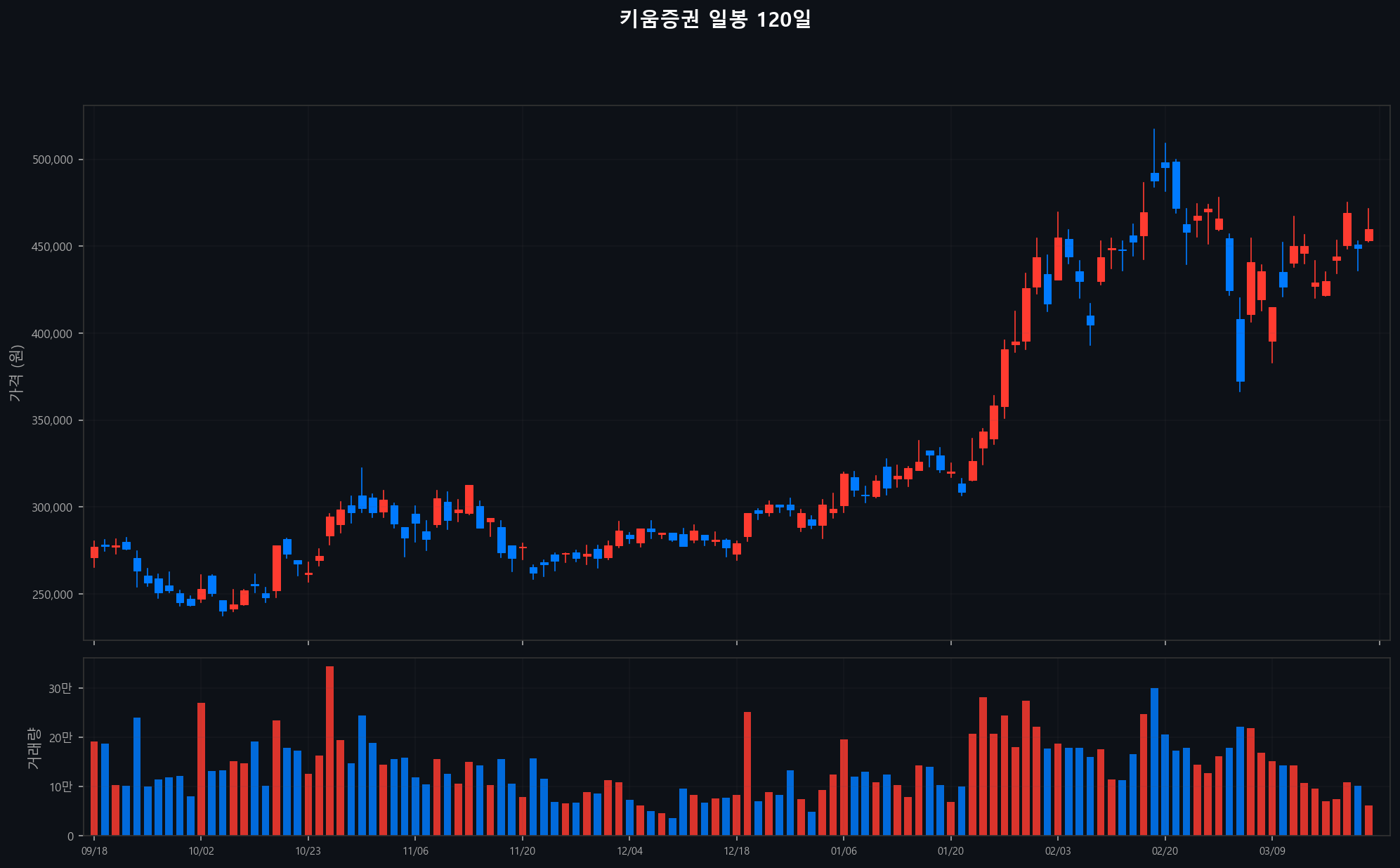Click the candle with the highest upper wick
The image size is (1400, 868).
pos(1154,176)
